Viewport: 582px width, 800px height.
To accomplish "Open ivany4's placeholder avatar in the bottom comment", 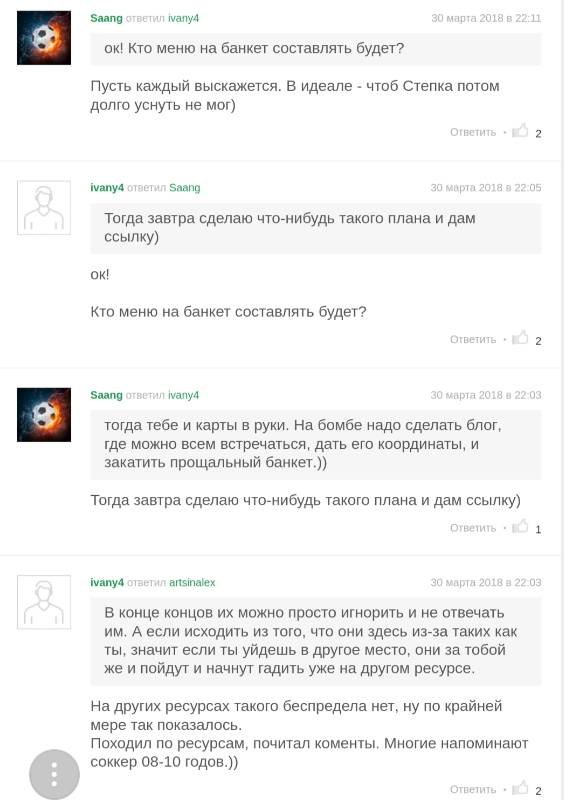I will click(x=44, y=602).
